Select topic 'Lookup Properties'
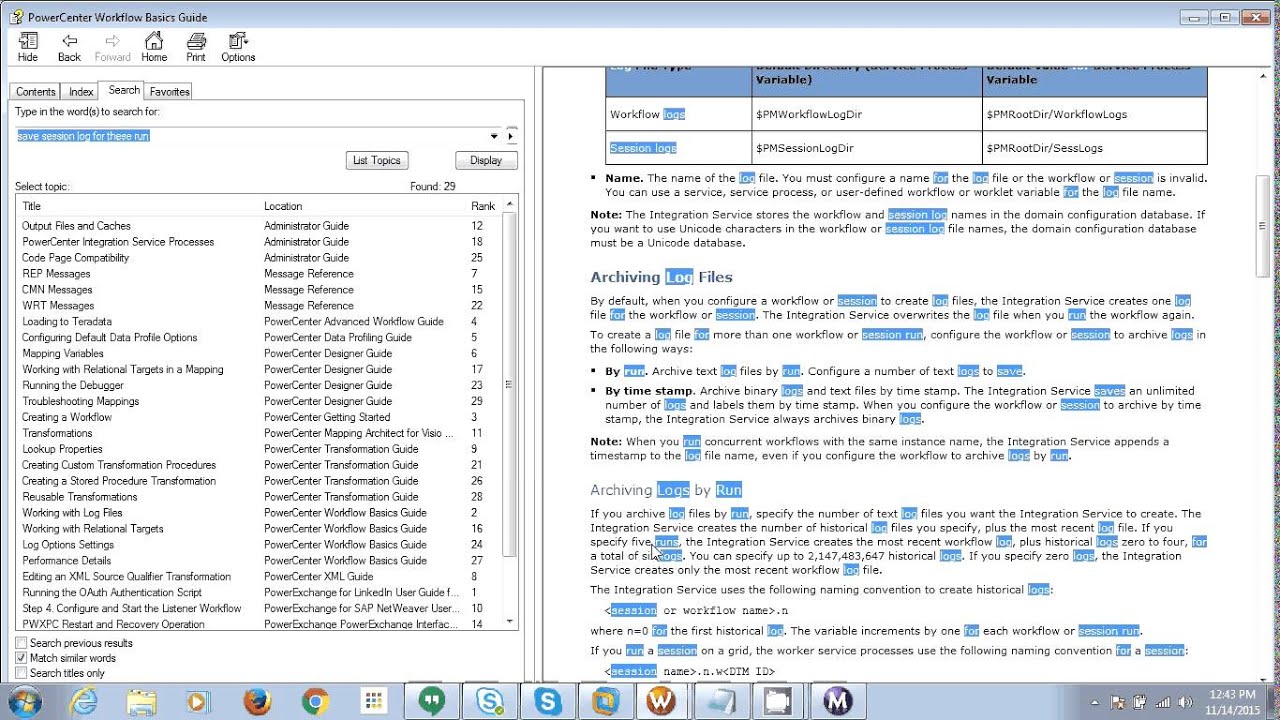 [x=62, y=449]
